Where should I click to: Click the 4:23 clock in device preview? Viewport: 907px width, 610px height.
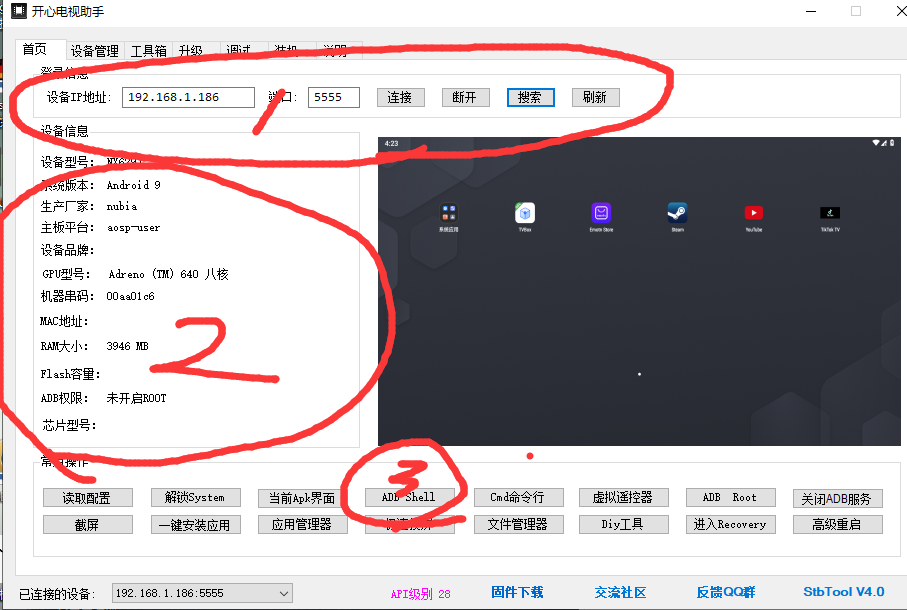392,143
